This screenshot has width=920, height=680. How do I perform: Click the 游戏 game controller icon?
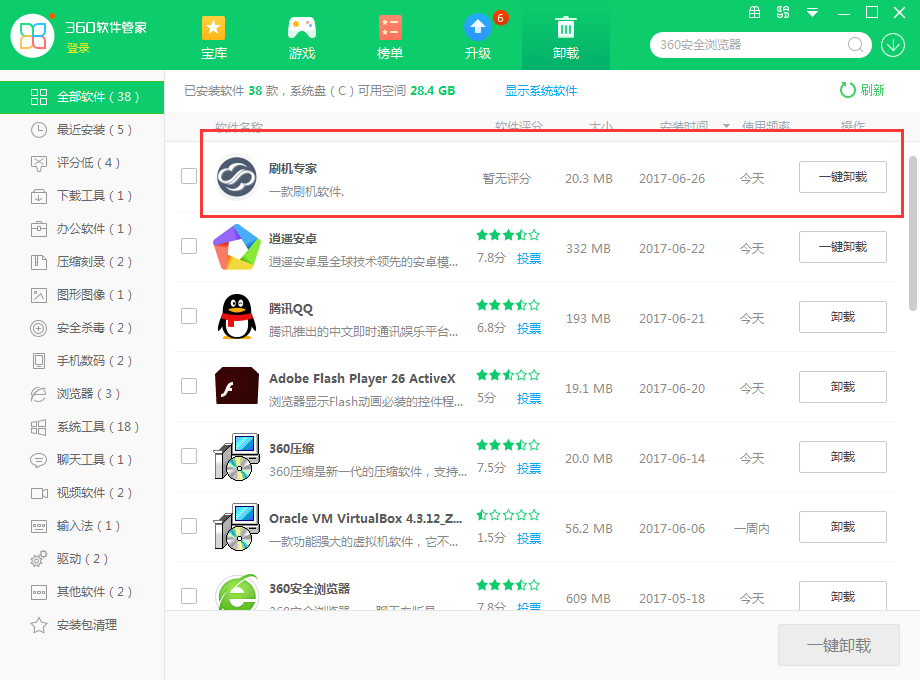pos(301,27)
